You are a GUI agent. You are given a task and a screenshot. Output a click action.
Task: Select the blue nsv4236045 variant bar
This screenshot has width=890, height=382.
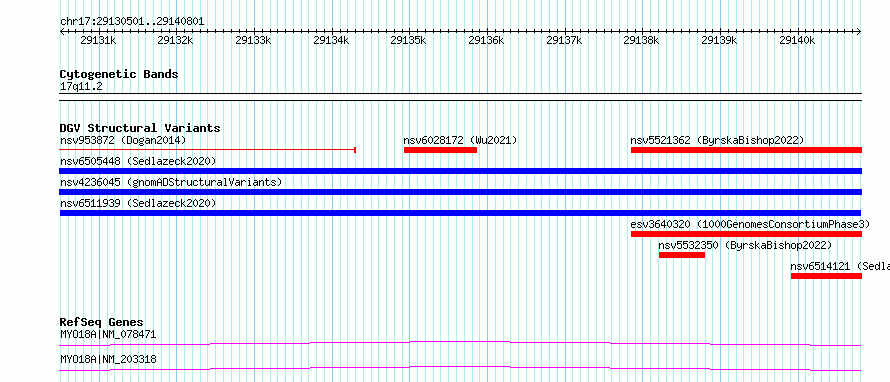tap(461, 192)
